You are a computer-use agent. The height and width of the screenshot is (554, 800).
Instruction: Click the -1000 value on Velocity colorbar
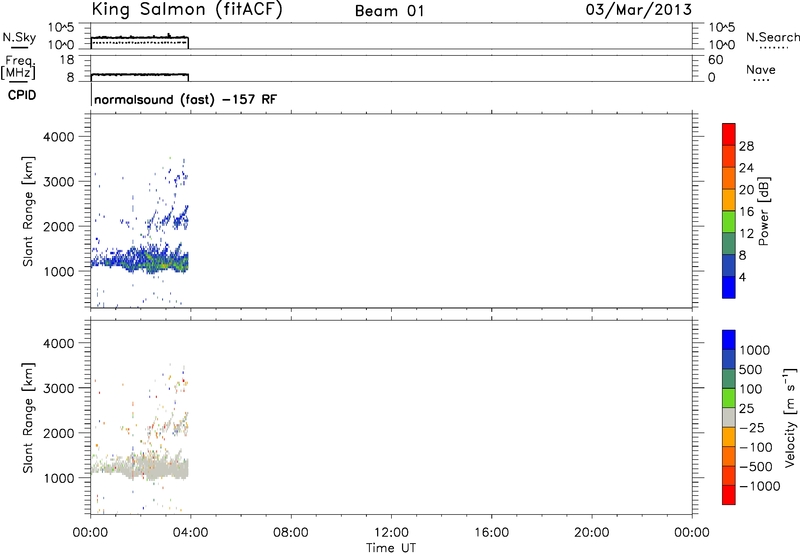(759, 486)
